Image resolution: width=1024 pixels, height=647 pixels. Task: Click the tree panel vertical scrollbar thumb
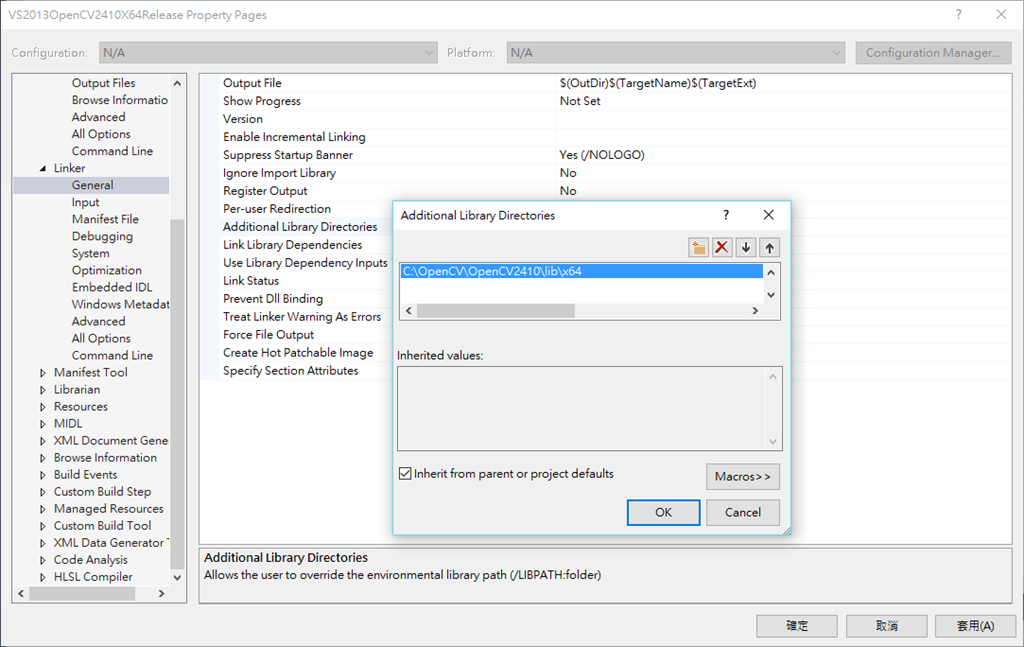[177, 394]
